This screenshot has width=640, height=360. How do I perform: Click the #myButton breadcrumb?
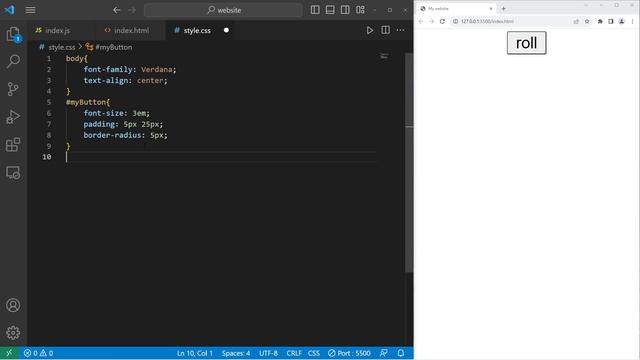pos(113,47)
